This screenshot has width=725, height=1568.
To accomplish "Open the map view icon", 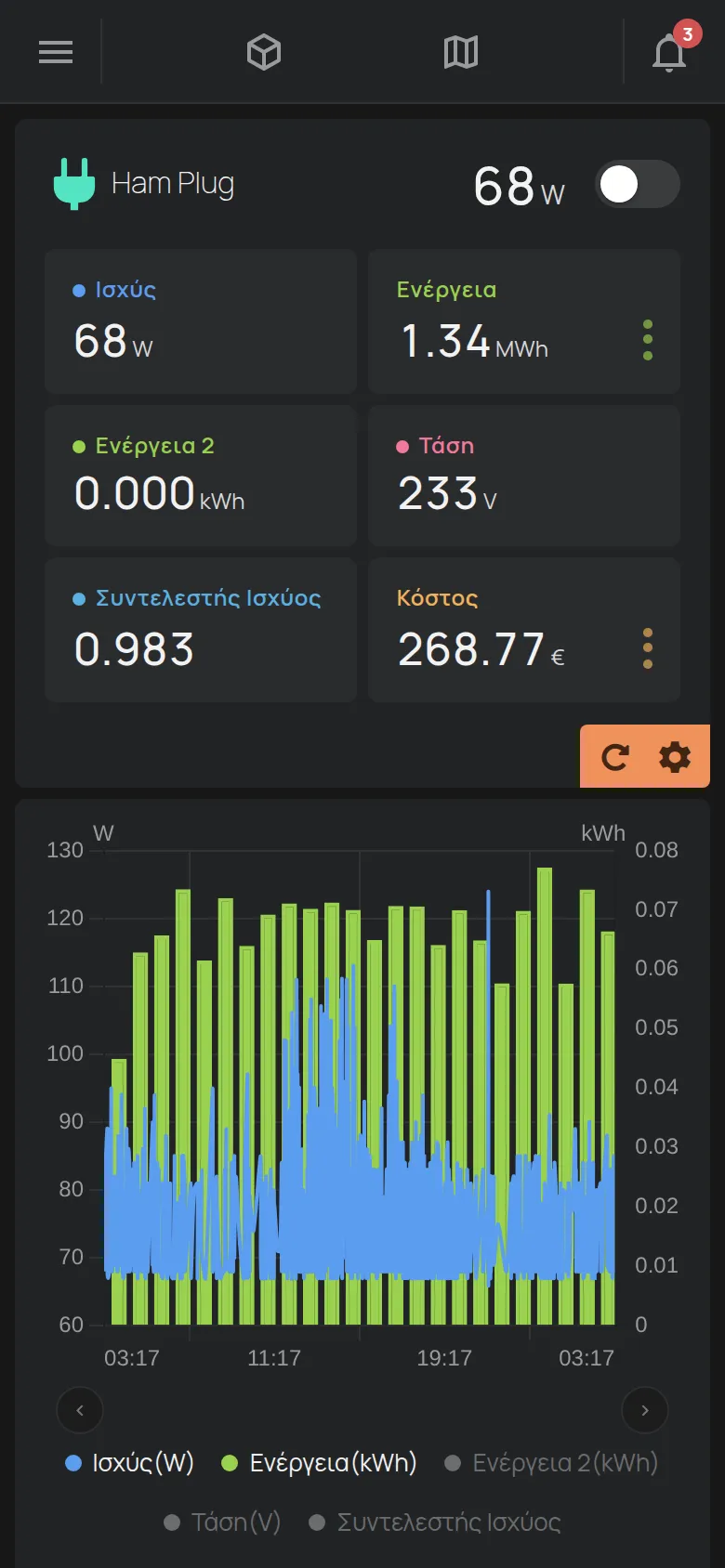I will [x=461, y=52].
